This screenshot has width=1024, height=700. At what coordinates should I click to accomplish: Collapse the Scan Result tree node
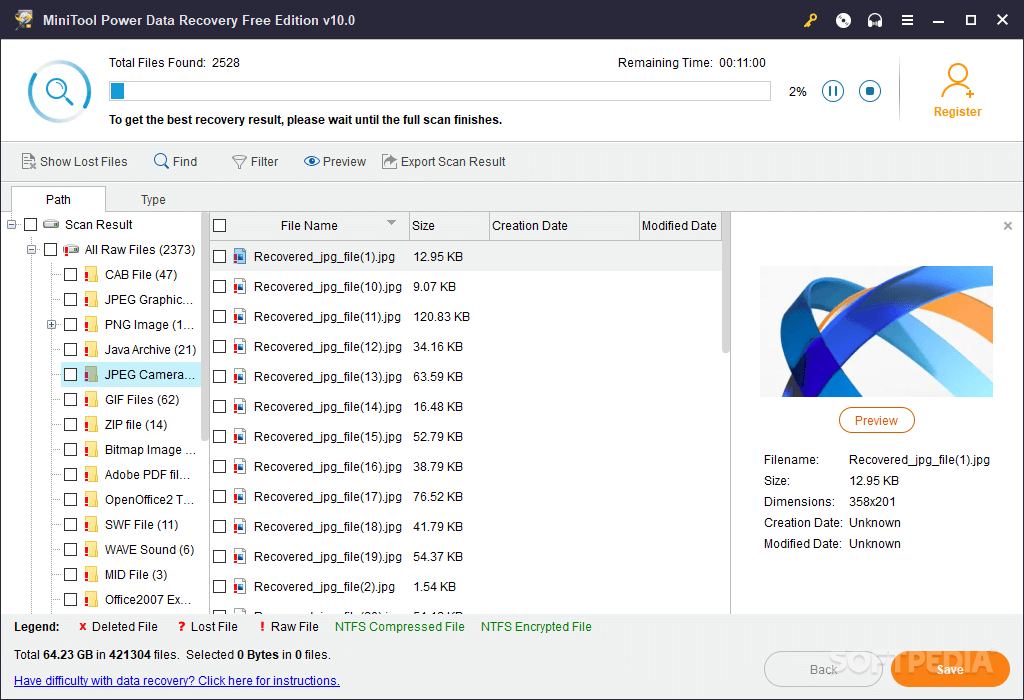point(11,225)
